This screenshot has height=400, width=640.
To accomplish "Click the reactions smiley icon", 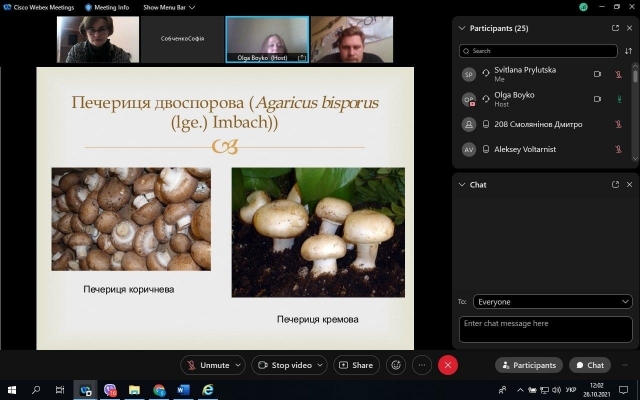I will (x=397, y=365).
